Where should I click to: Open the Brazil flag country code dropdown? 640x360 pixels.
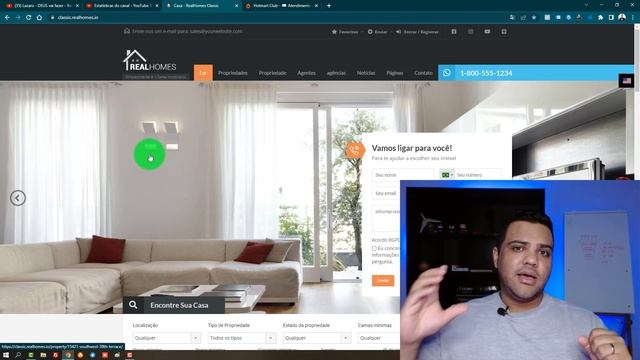pyautogui.click(x=447, y=175)
